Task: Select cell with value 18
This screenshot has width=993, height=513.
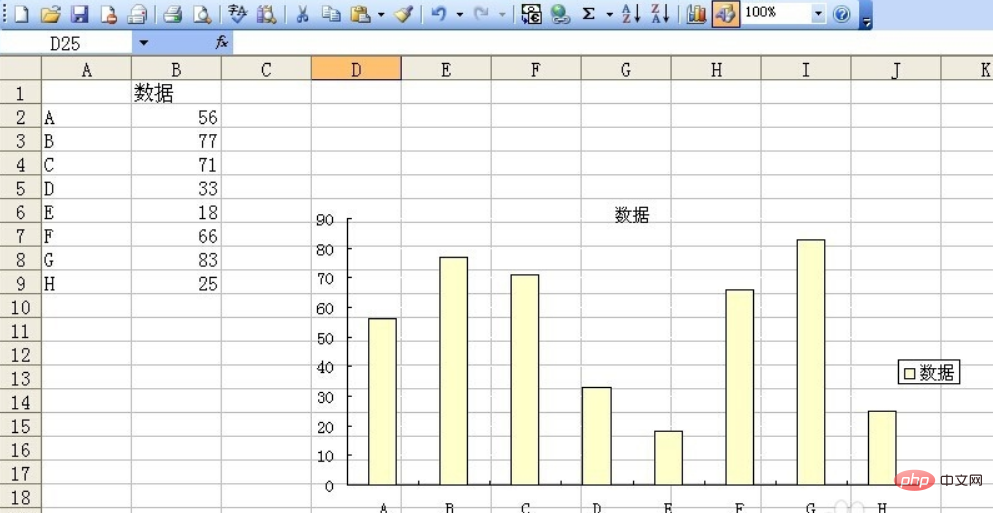Action: 177,212
